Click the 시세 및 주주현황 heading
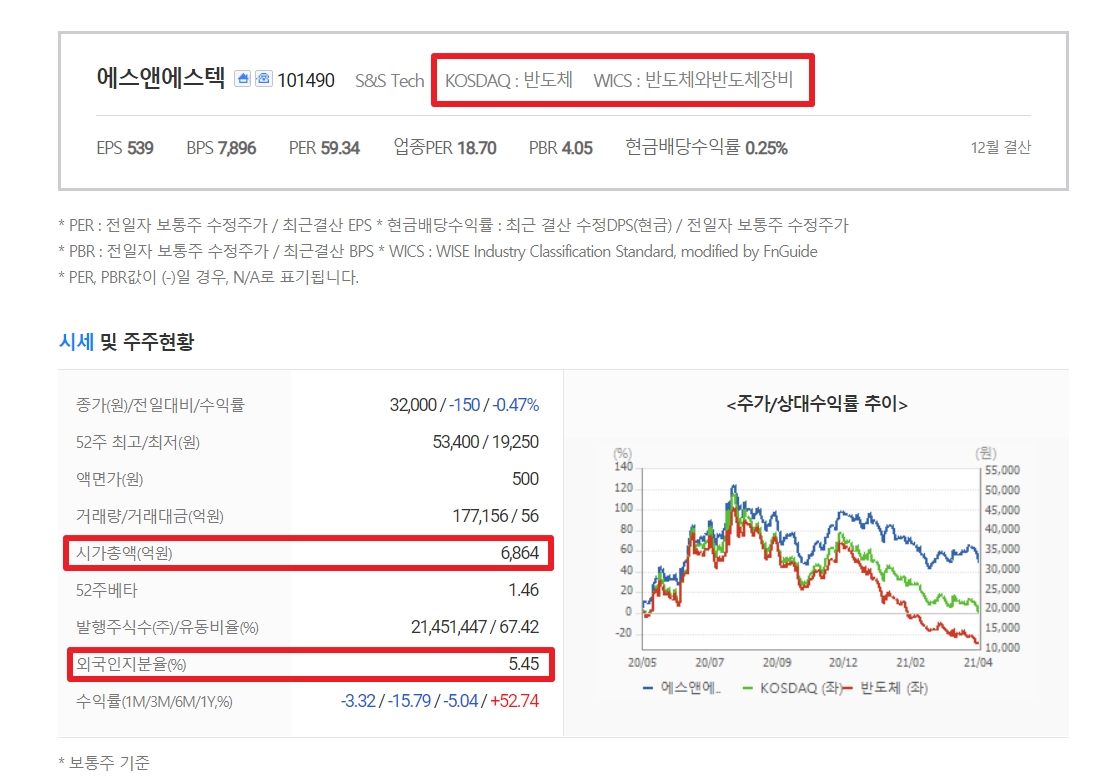 (x=126, y=342)
